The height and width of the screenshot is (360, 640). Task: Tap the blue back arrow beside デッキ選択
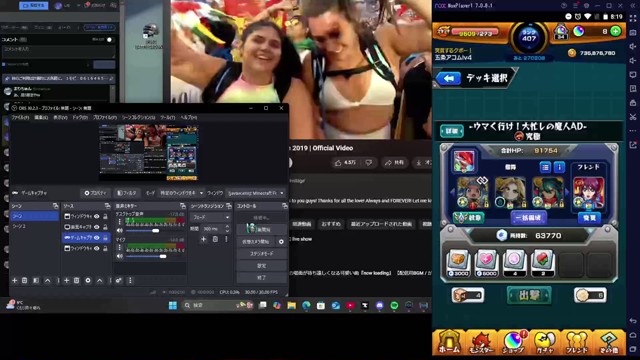tap(449, 78)
